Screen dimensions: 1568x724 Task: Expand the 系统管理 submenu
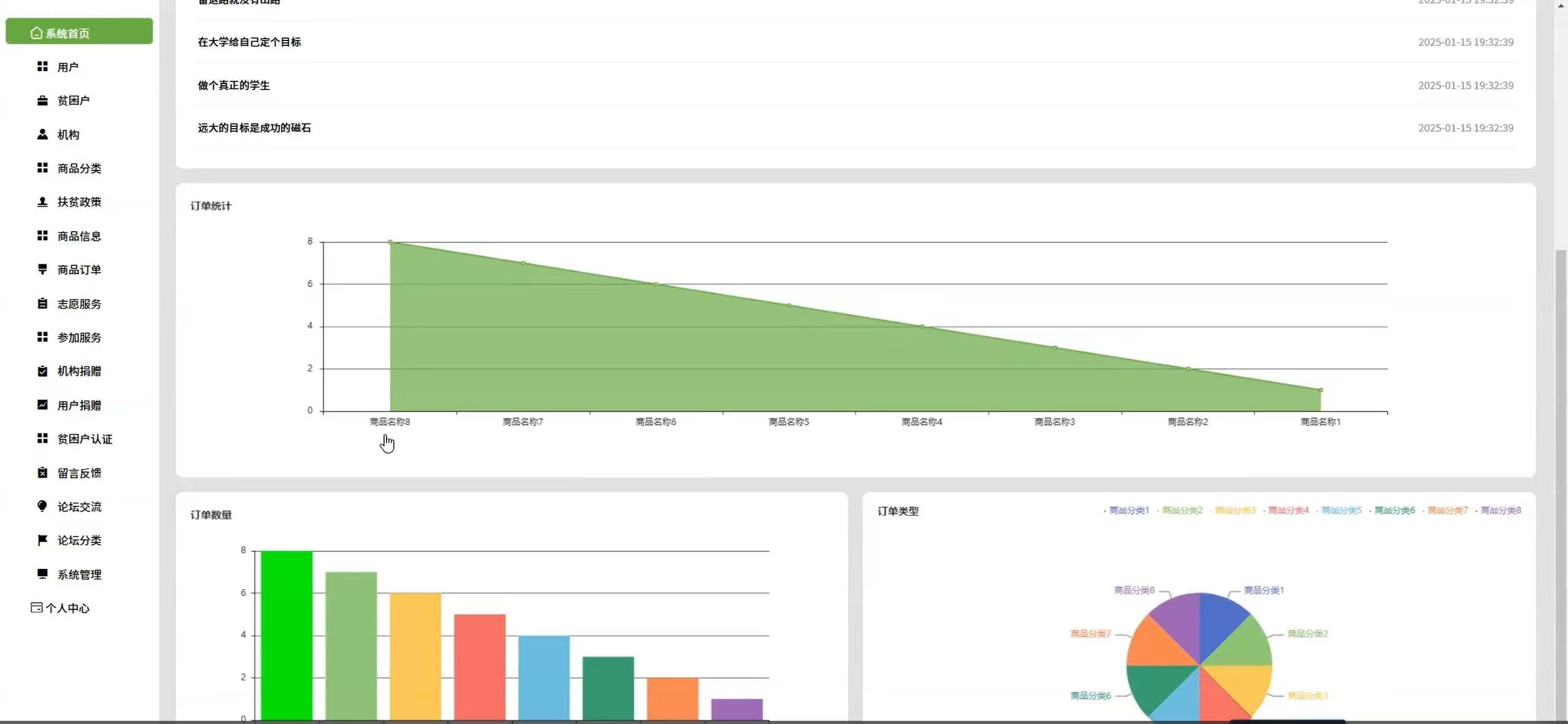(x=79, y=574)
